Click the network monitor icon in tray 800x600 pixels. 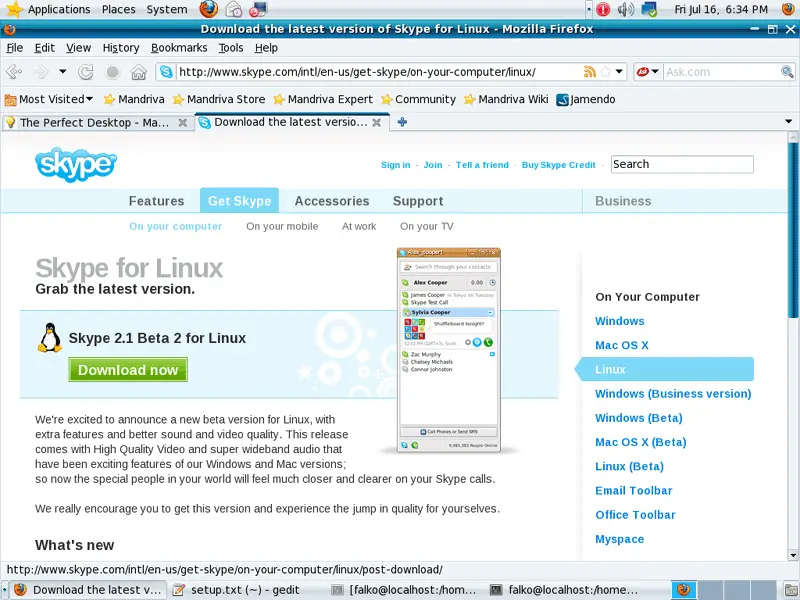coord(649,9)
